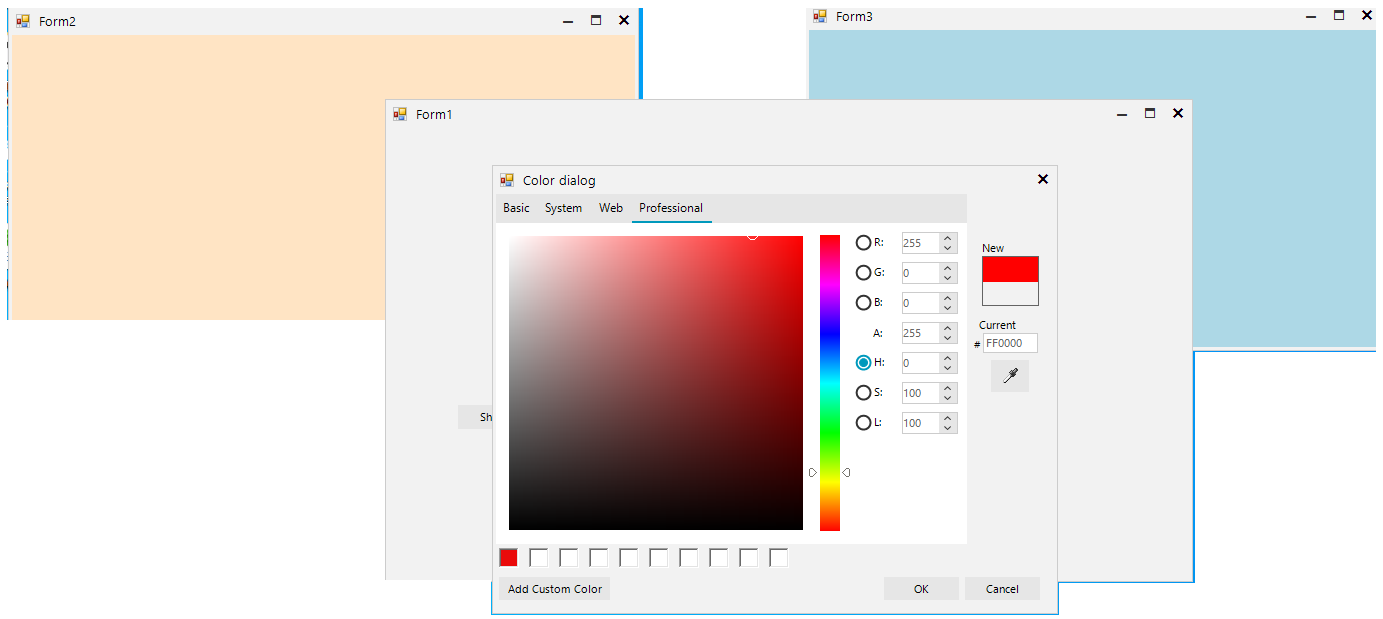Click the Color dialog title bar icon
Viewport: 1383px width, 619px height.
pyautogui.click(x=507, y=180)
